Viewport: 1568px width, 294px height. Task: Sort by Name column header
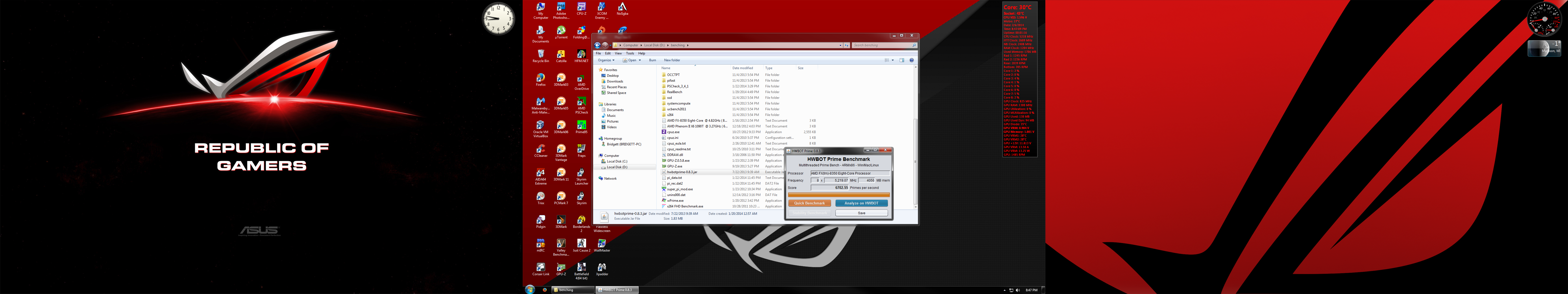coord(695,68)
